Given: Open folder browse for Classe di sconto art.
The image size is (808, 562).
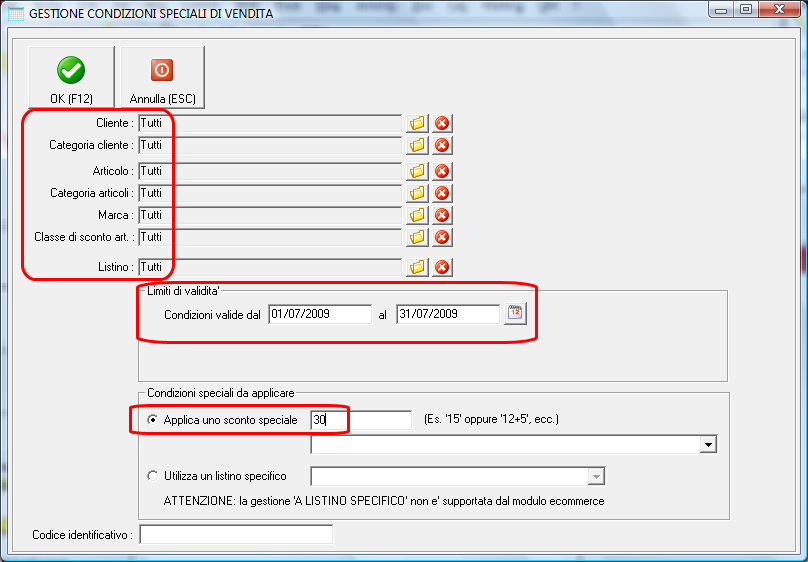Looking at the screenshot, I should point(417,237).
